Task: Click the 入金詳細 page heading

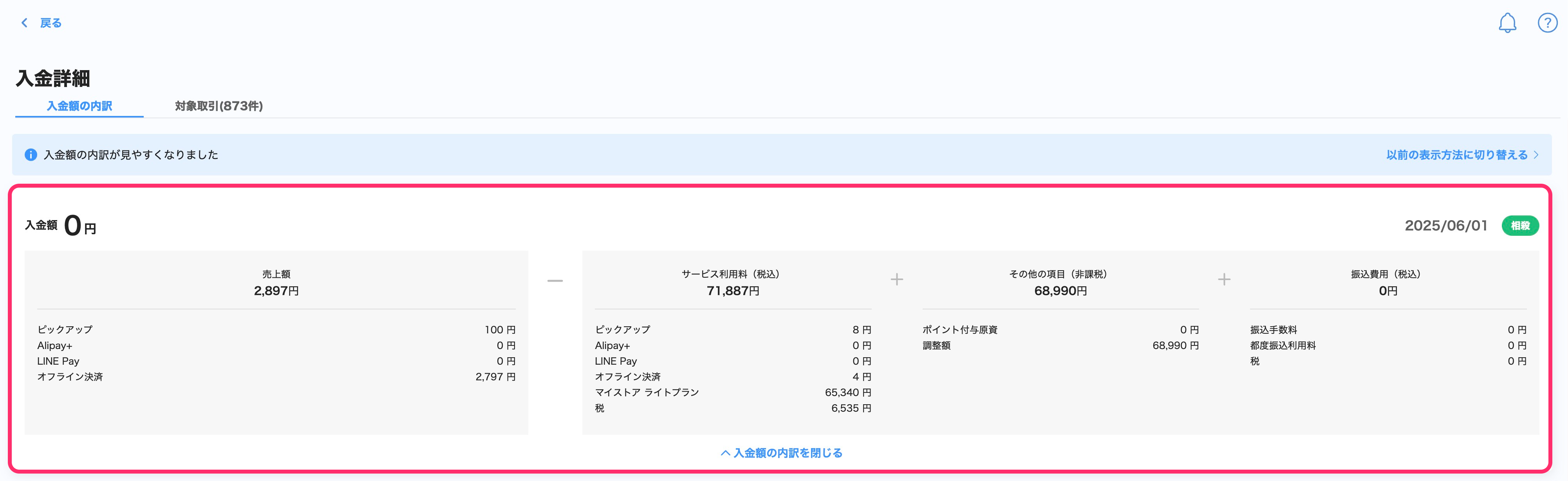Action: tap(53, 79)
